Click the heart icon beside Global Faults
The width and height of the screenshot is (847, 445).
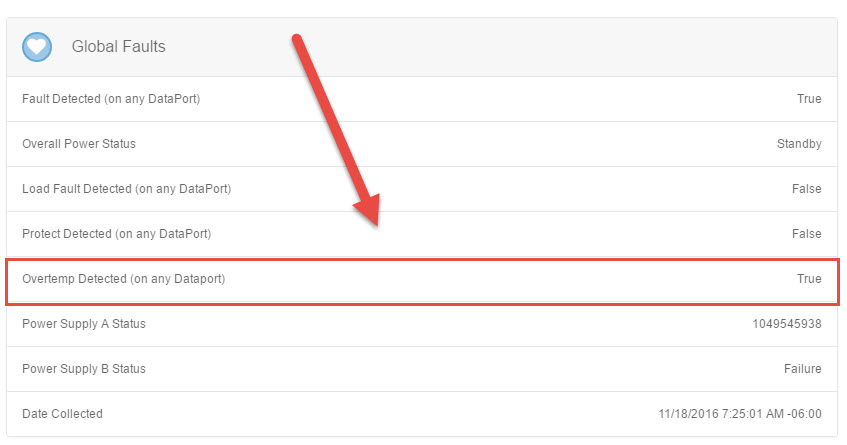[x=37, y=47]
